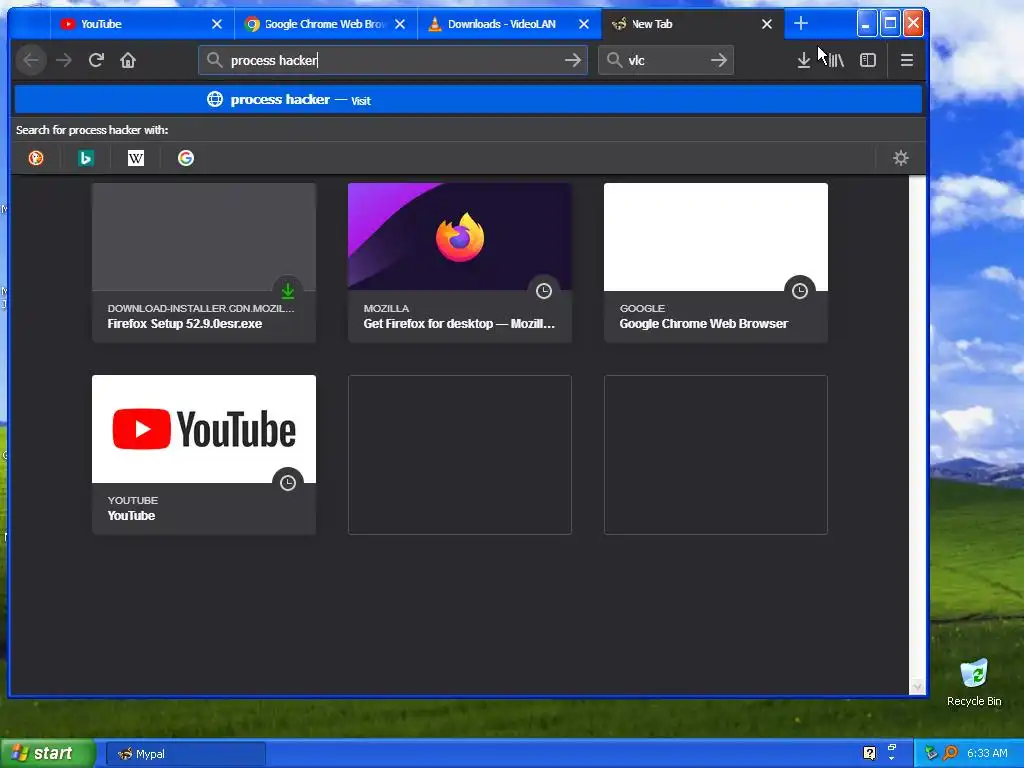
Task: Open Firefox Setup 52.9.0esr.exe tile
Action: pyautogui.click(x=204, y=263)
